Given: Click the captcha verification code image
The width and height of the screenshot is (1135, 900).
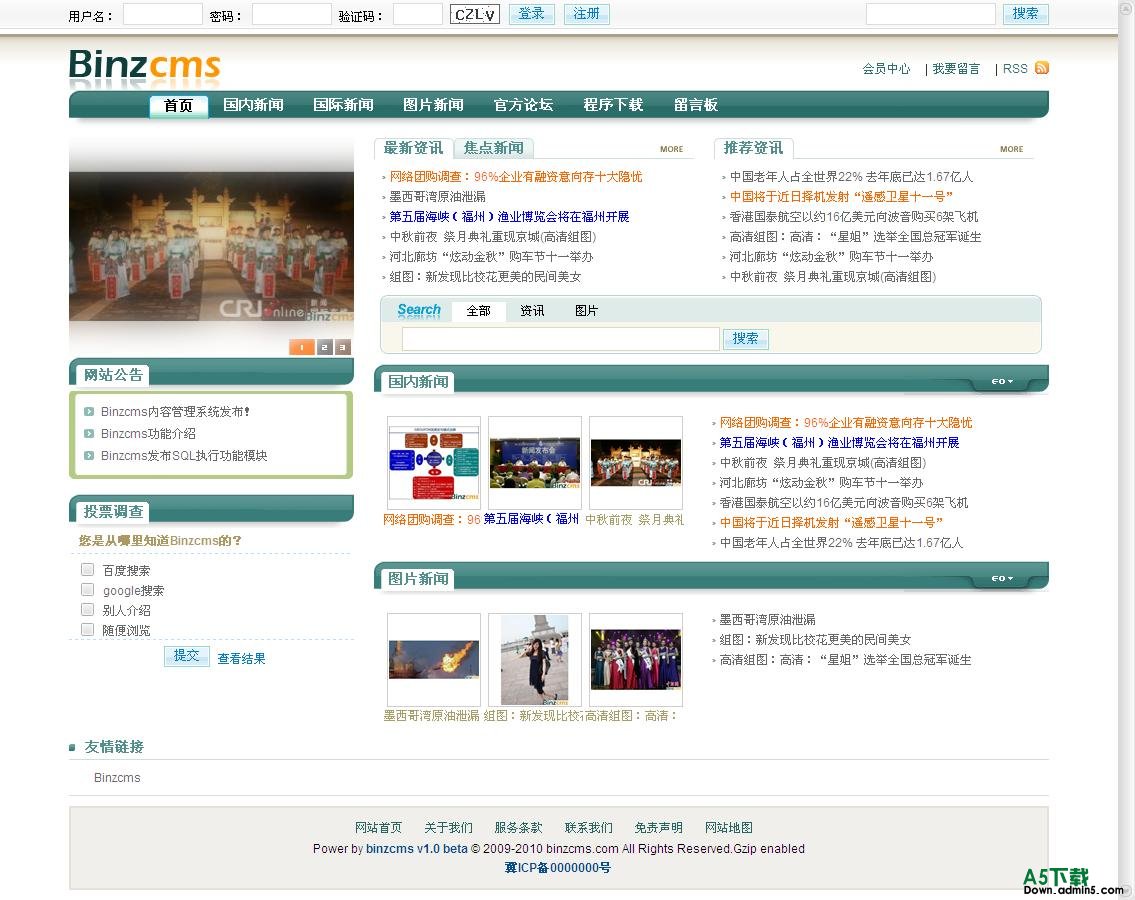Looking at the screenshot, I should click(475, 14).
